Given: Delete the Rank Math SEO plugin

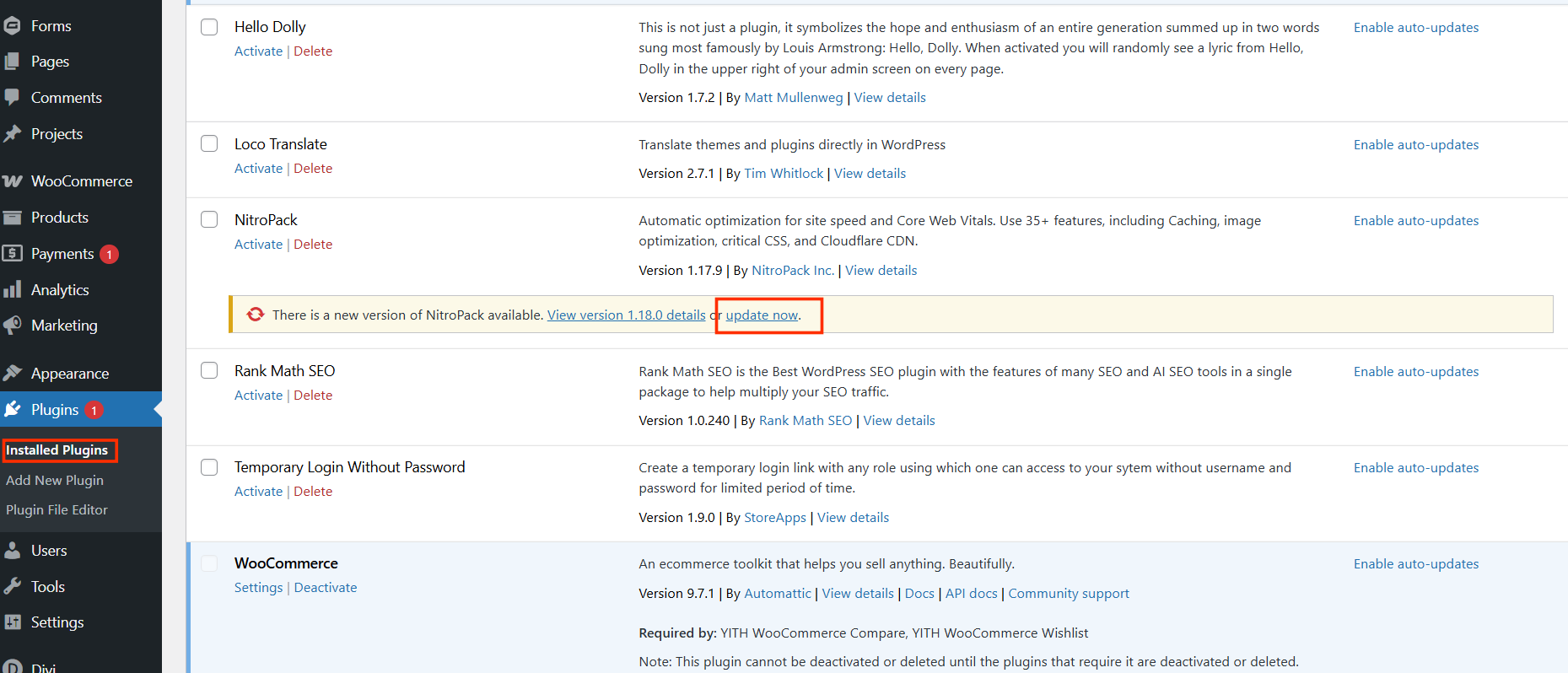Looking at the screenshot, I should tap(313, 395).
